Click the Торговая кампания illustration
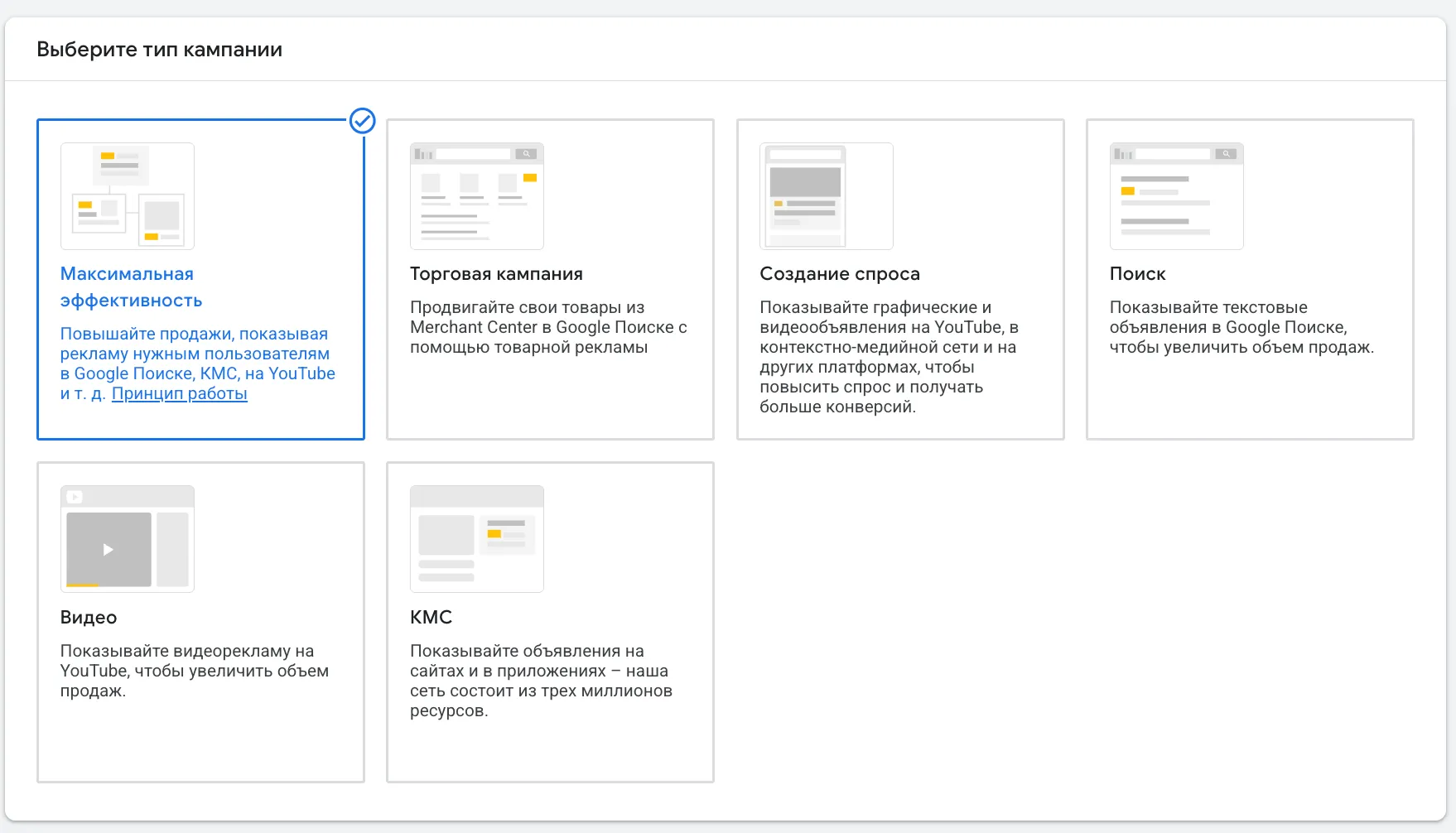 477,196
